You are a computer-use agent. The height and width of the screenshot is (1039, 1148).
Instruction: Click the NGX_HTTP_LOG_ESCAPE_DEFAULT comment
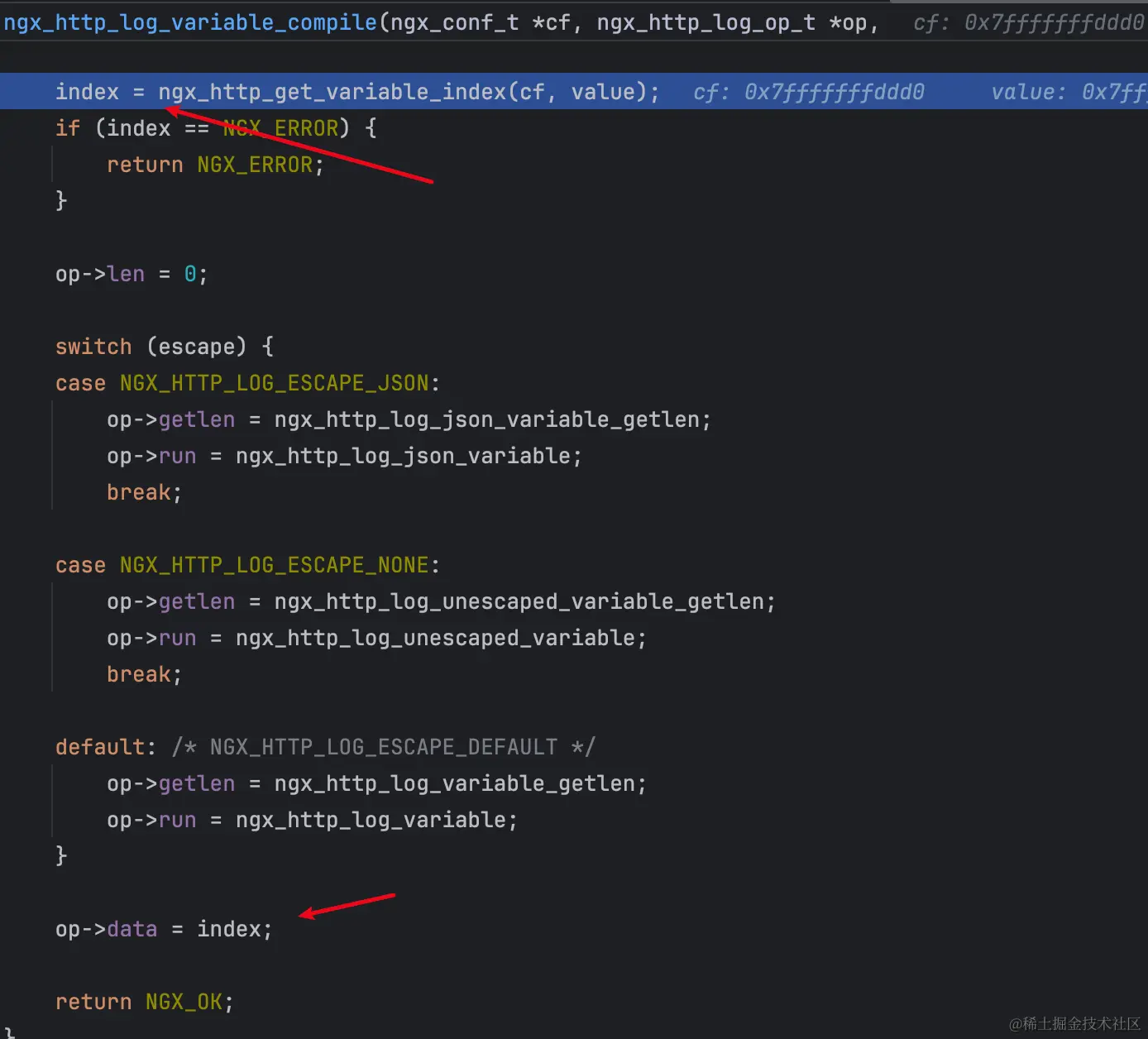384,747
